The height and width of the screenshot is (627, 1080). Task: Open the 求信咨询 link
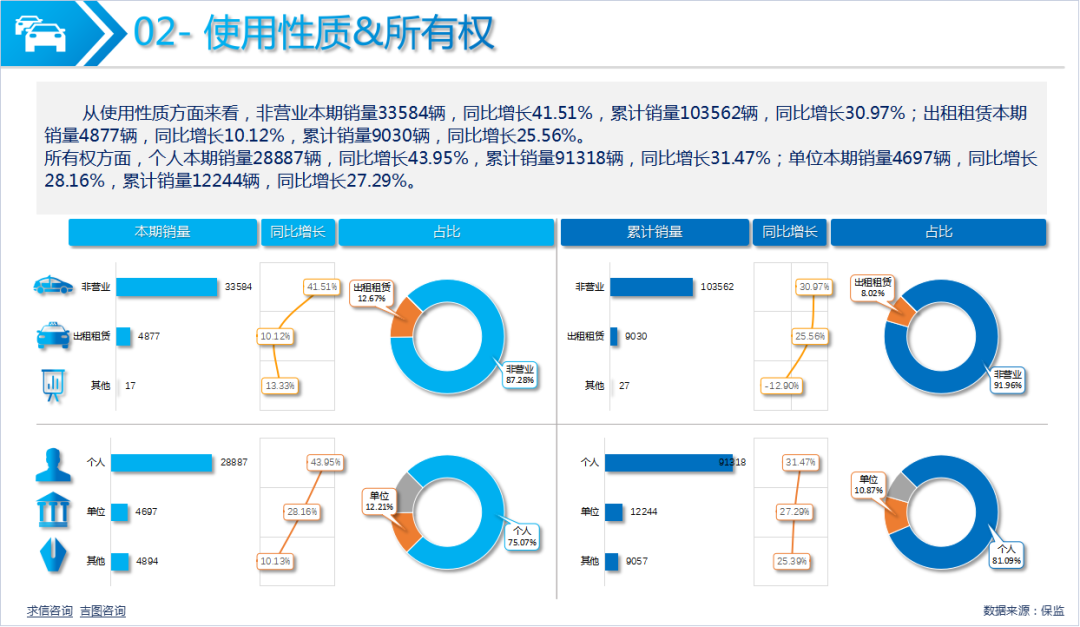50,611
